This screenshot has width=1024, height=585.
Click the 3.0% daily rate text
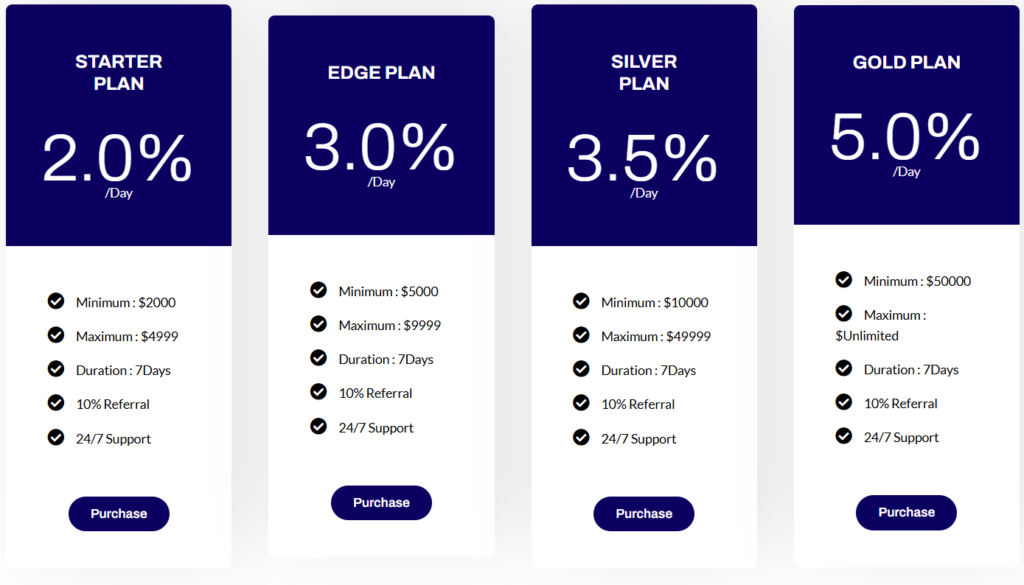(380, 148)
